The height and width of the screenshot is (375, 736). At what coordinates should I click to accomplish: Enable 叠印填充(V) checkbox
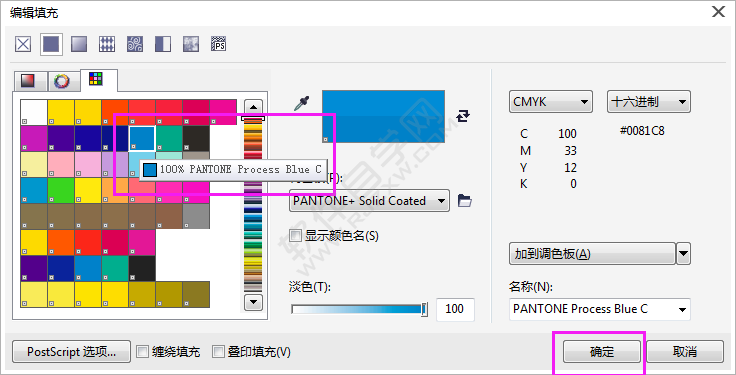218,351
